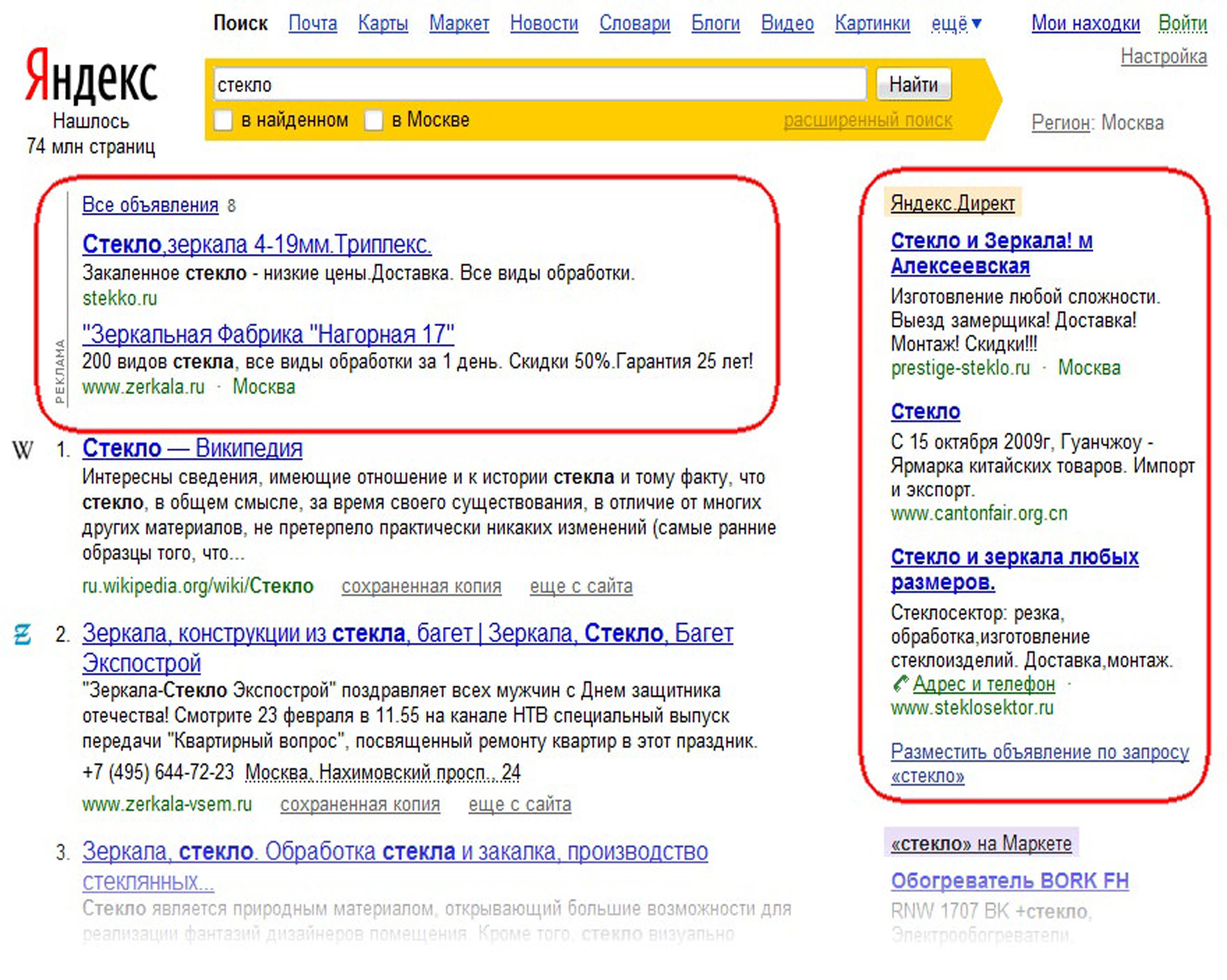Check the 'в Москве' checkbox
This screenshot has width=1227, height=980.
[373, 120]
